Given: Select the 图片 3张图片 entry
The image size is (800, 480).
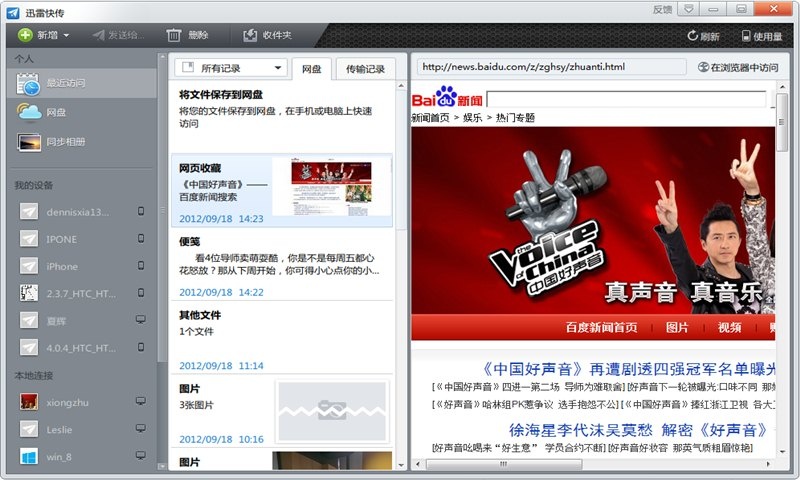Looking at the screenshot, I should (282, 412).
